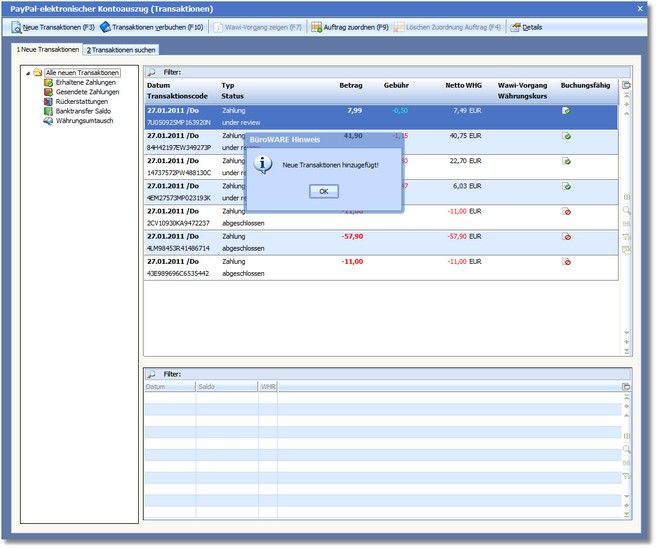The width and height of the screenshot is (656, 548).
Task: Open Details from the toolbar
Action: 526,27
